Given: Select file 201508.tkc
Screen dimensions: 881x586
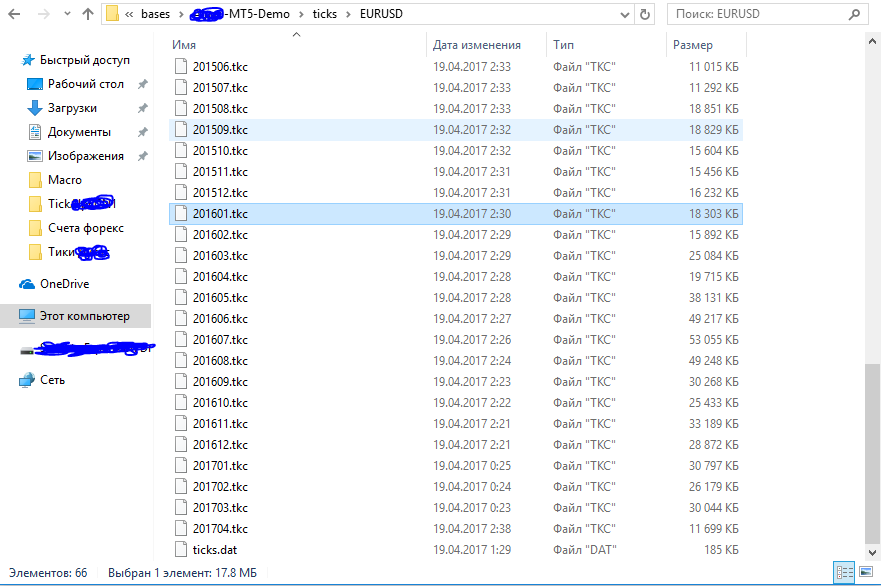Looking at the screenshot, I should (456, 109).
